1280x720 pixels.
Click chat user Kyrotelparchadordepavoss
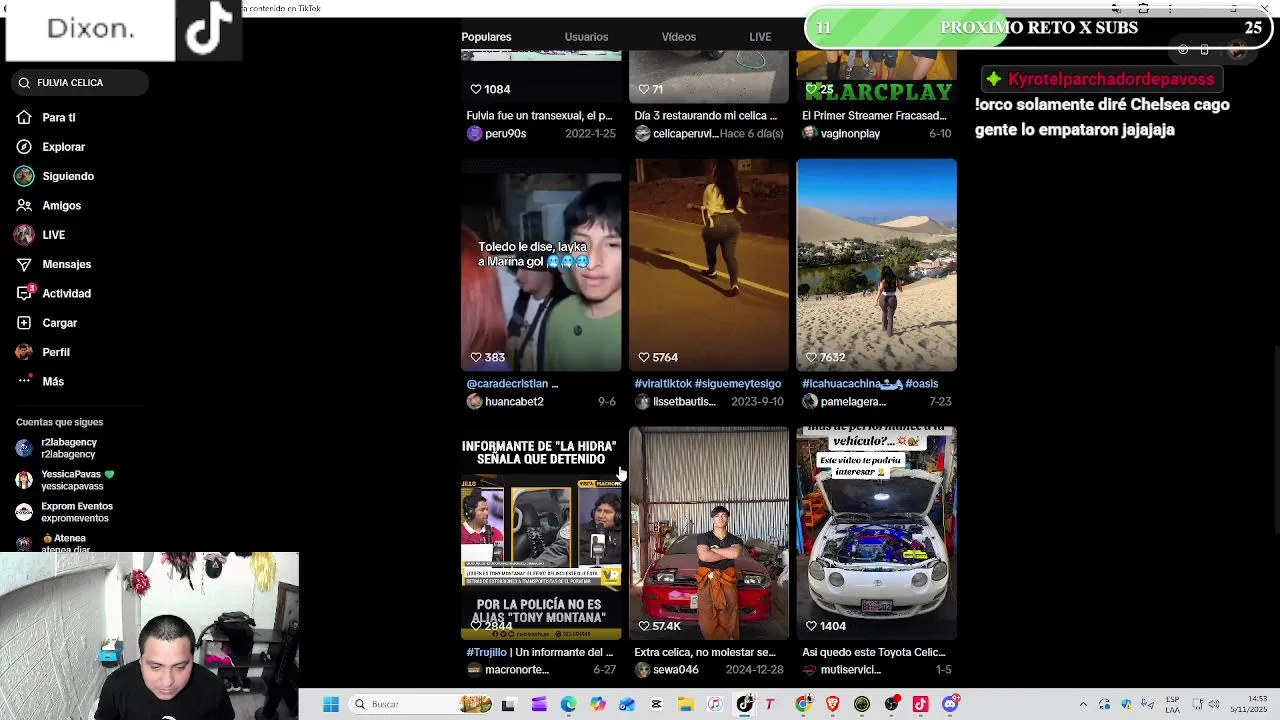point(1110,79)
